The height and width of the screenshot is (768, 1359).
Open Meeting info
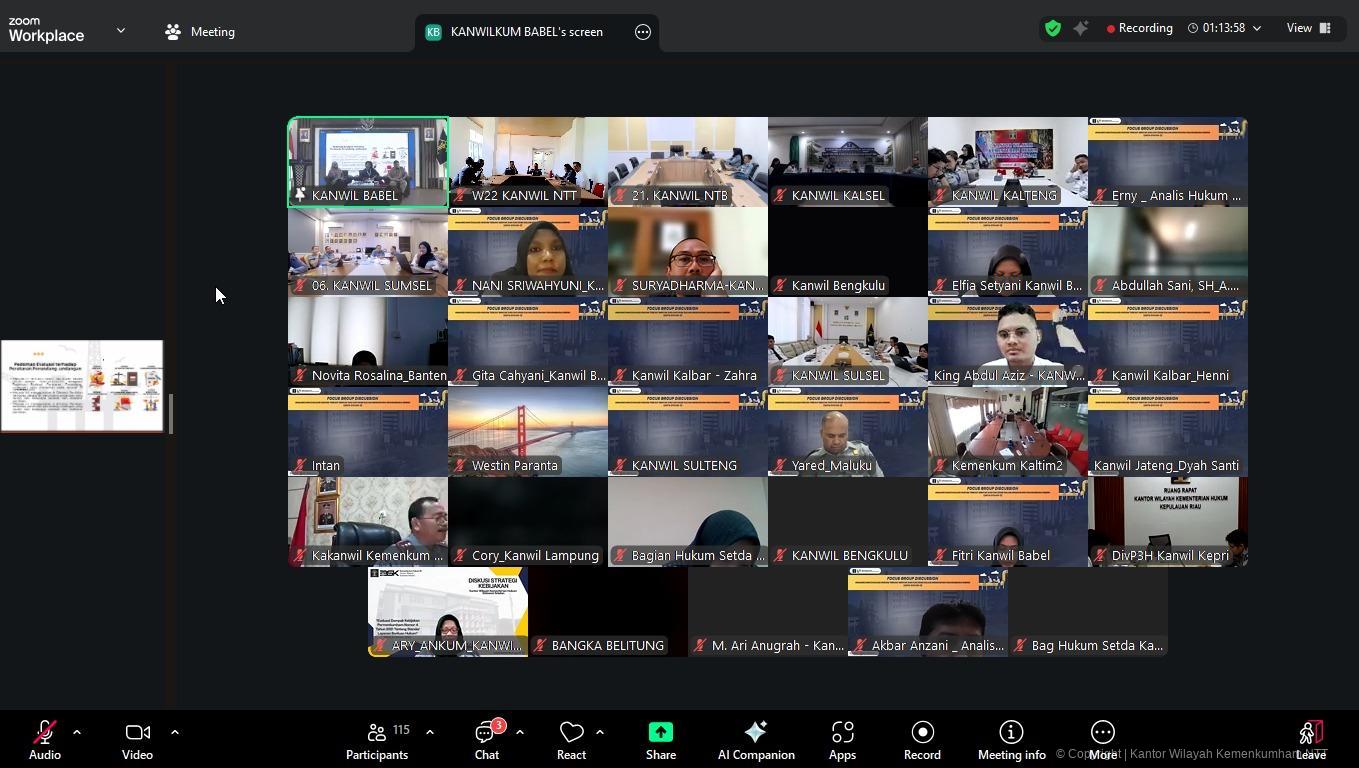tap(1011, 741)
